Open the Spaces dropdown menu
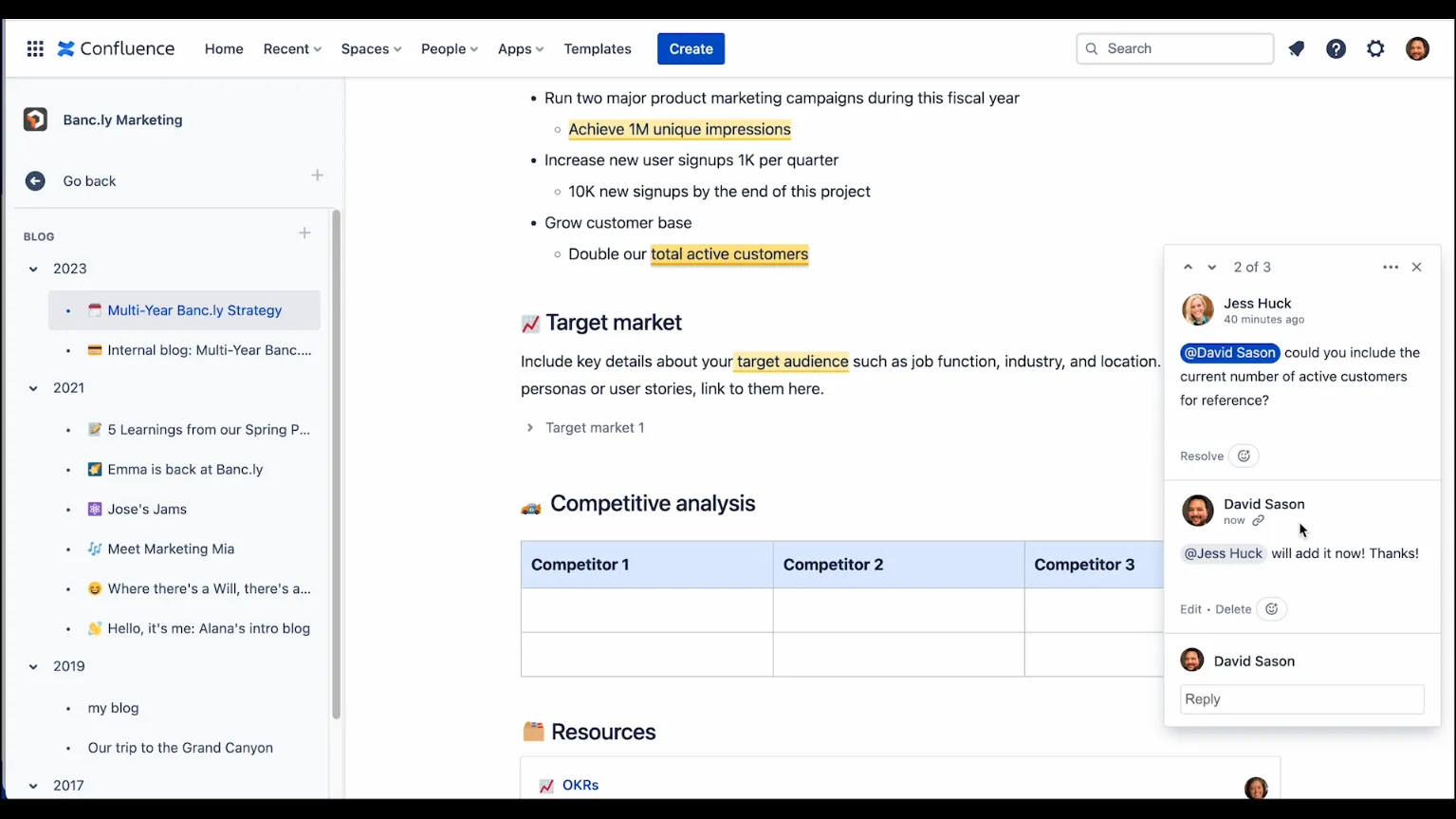This screenshot has height=819, width=1456. (x=371, y=48)
